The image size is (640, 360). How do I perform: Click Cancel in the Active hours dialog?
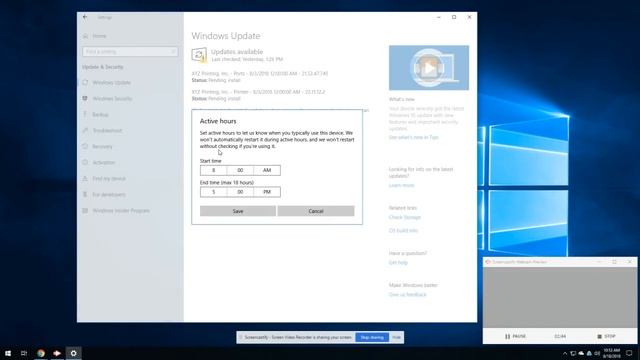[x=316, y=211]
